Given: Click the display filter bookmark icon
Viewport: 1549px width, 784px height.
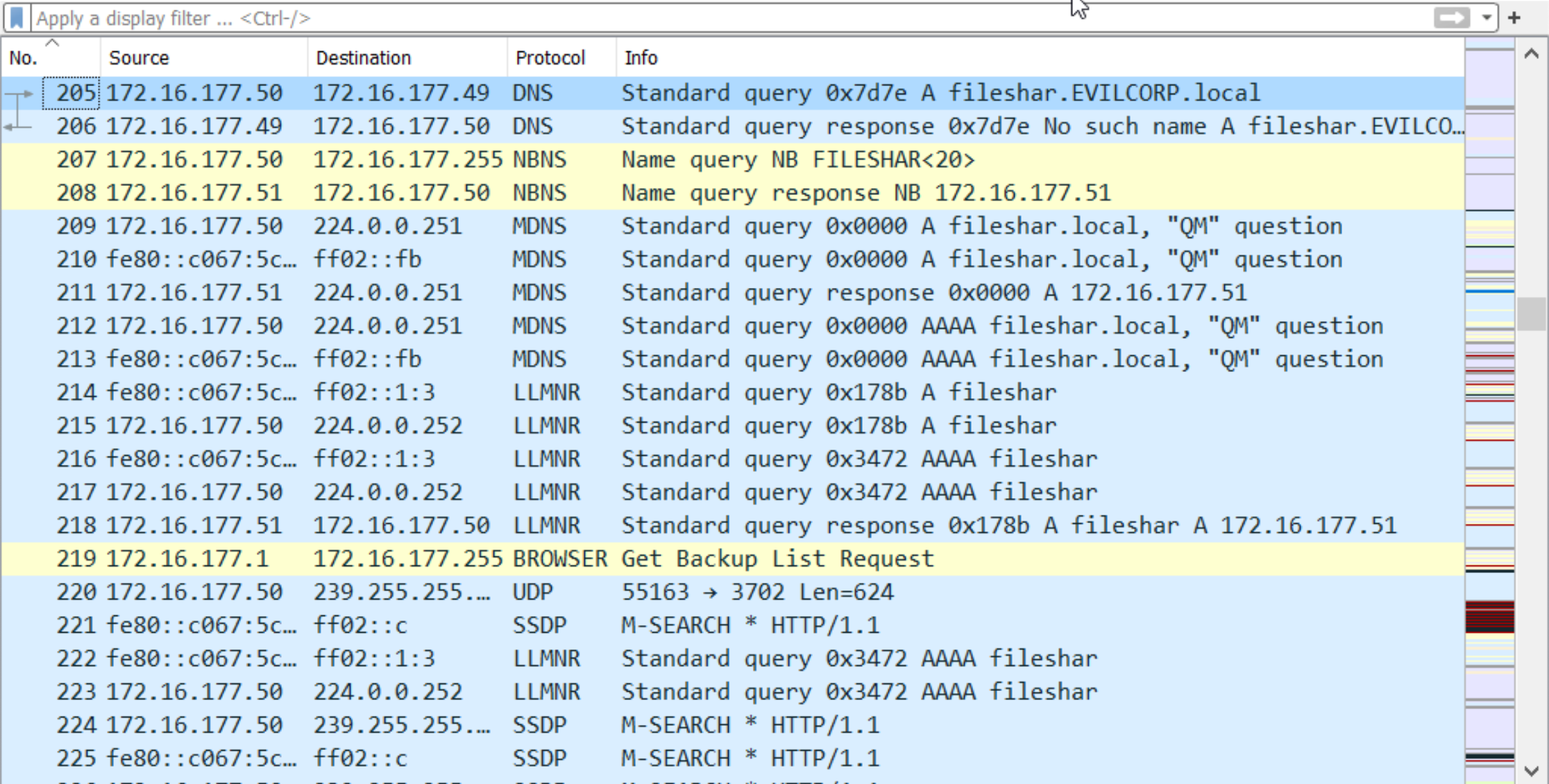Looking at the screenshot, I should tap(17, 18).
